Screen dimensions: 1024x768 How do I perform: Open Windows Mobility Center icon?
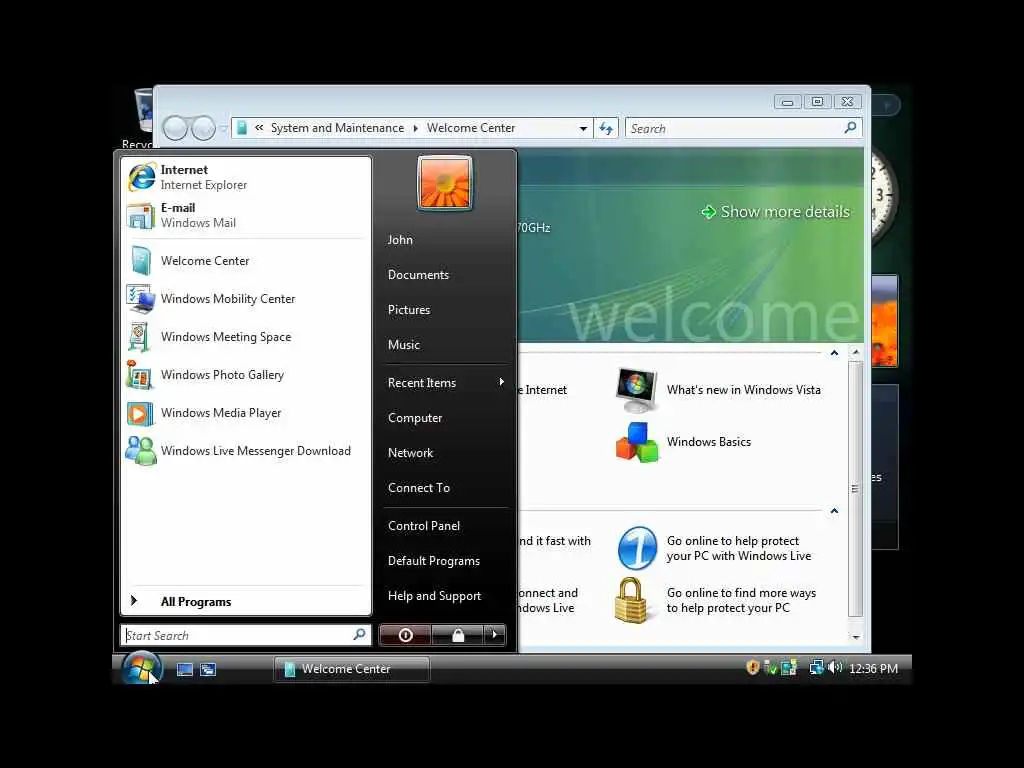(x=142, y=299)
